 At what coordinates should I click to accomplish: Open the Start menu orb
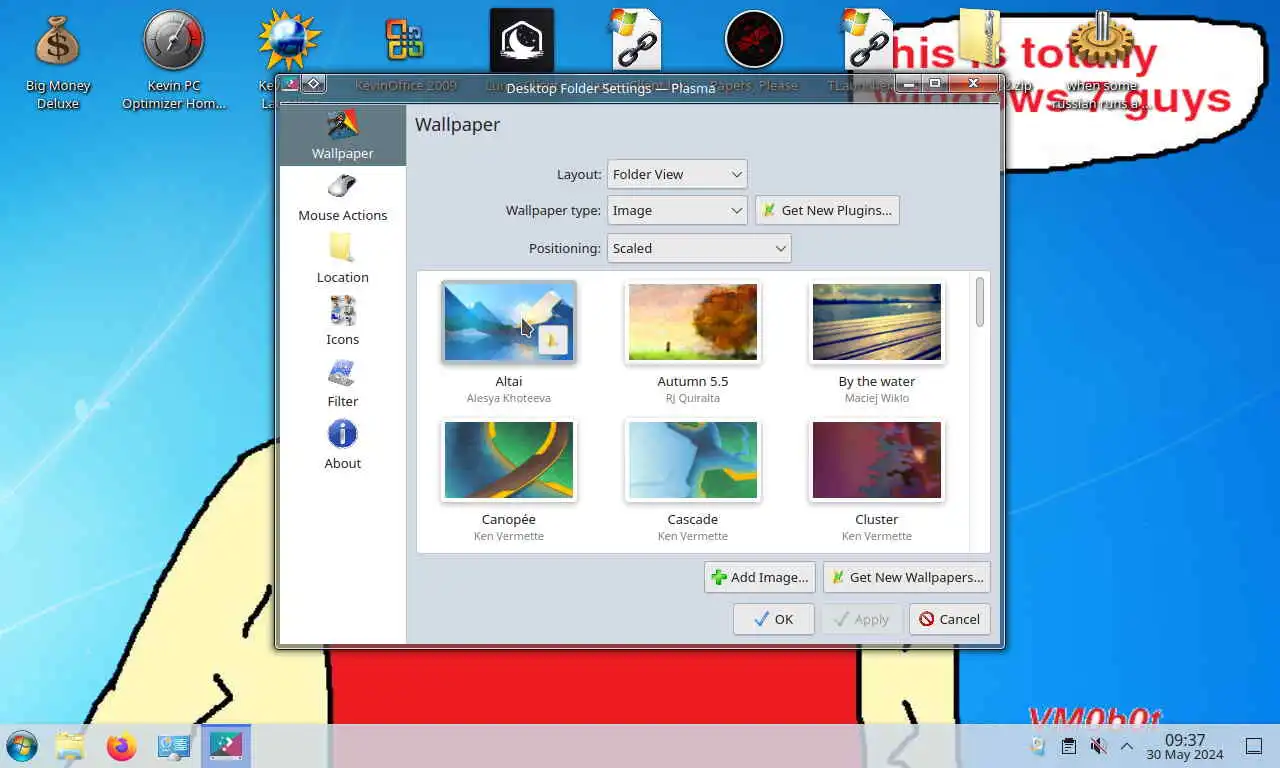21,746
